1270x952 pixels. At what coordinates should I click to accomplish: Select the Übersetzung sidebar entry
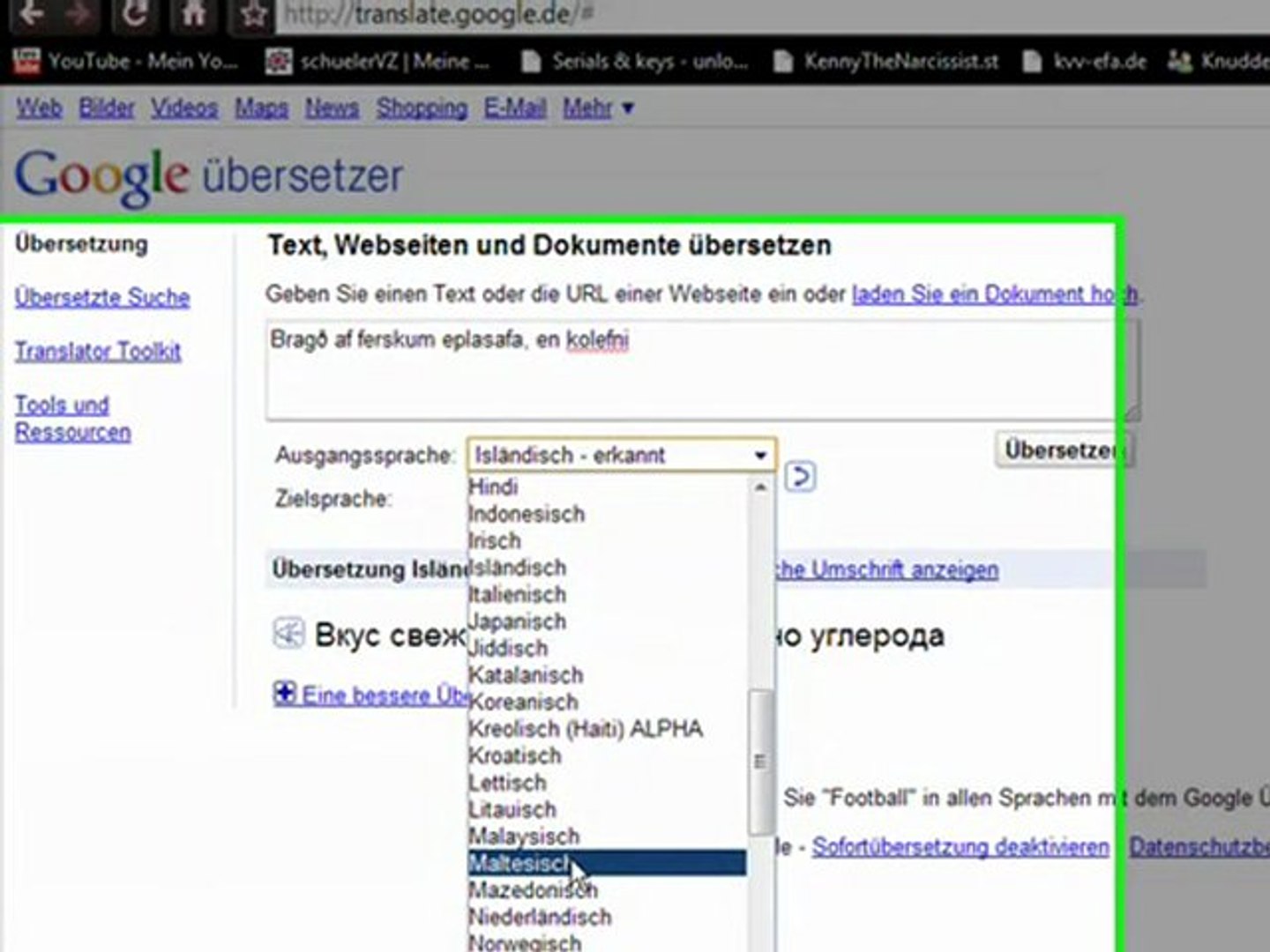coord(81,243)
